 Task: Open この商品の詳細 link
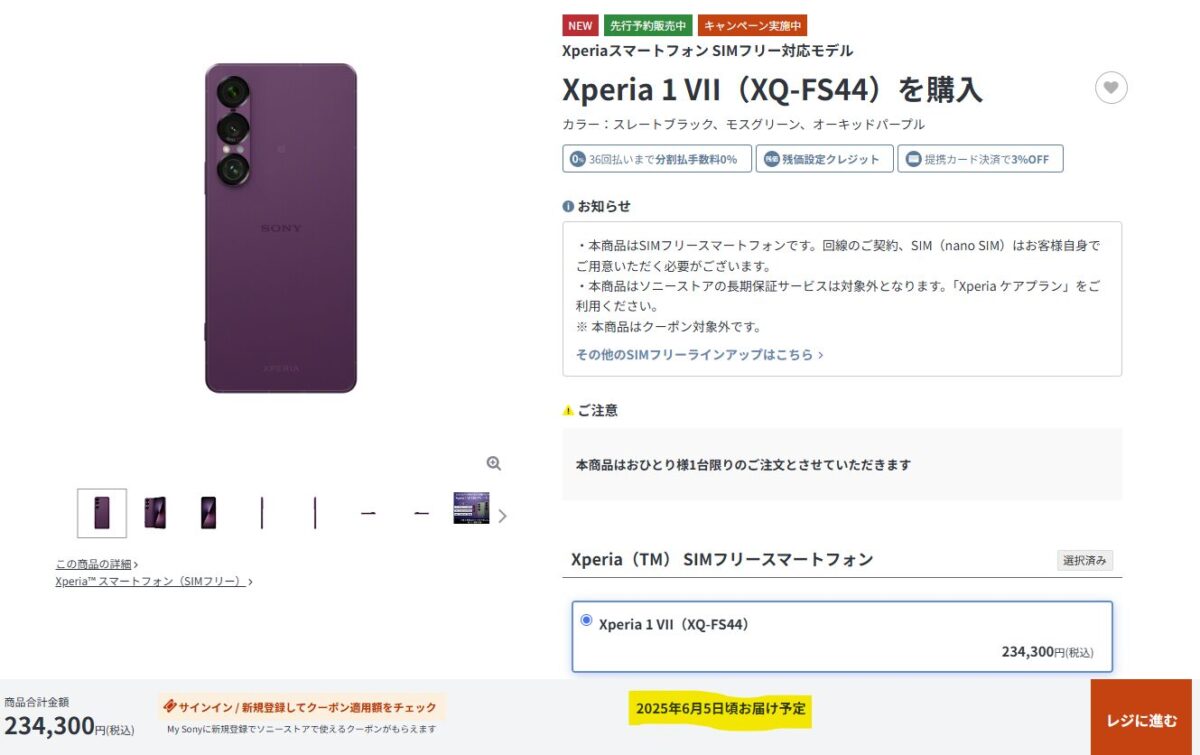click(x=97, y=564)
